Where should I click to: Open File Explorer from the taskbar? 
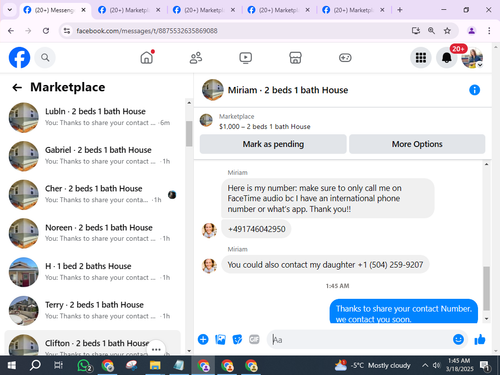[x=155, y=365]
